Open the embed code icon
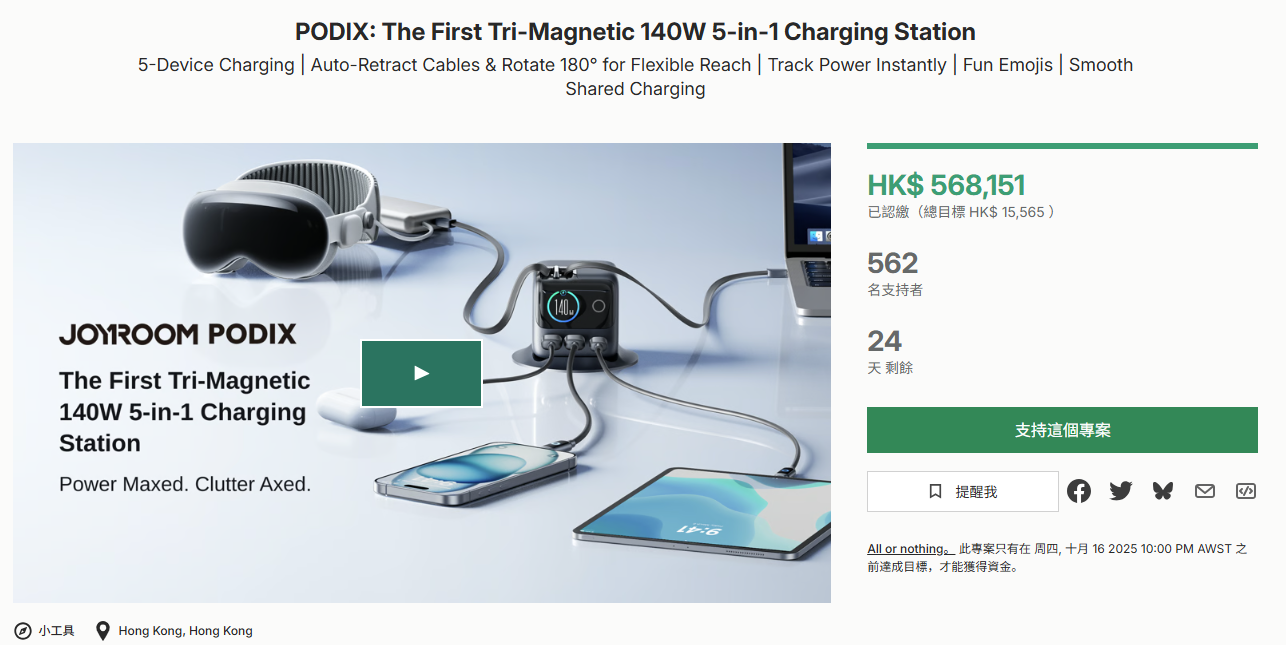1286x645 pixels. tap(1246, 491)
